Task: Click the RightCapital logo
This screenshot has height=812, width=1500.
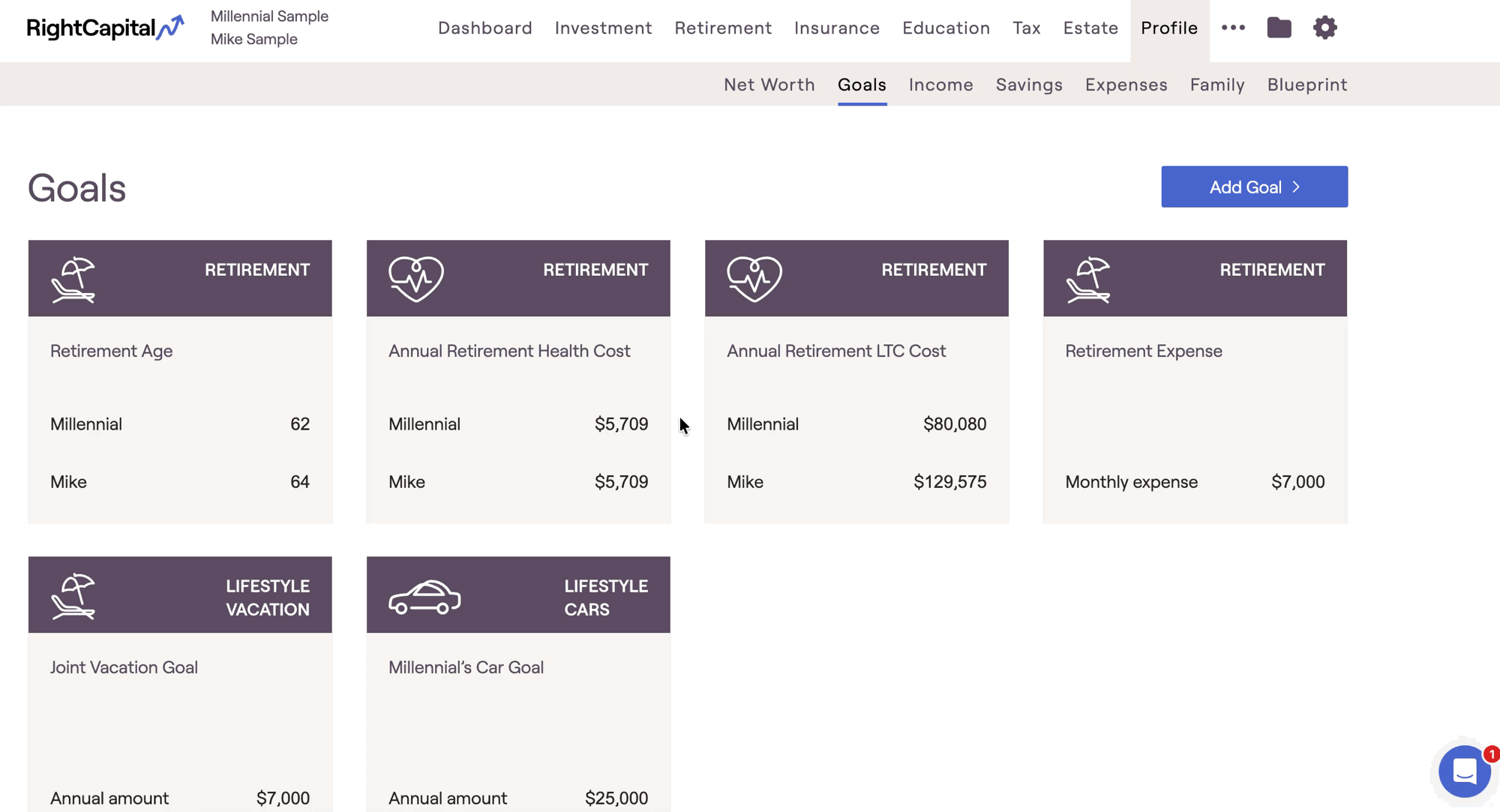Action: (105, 28)
